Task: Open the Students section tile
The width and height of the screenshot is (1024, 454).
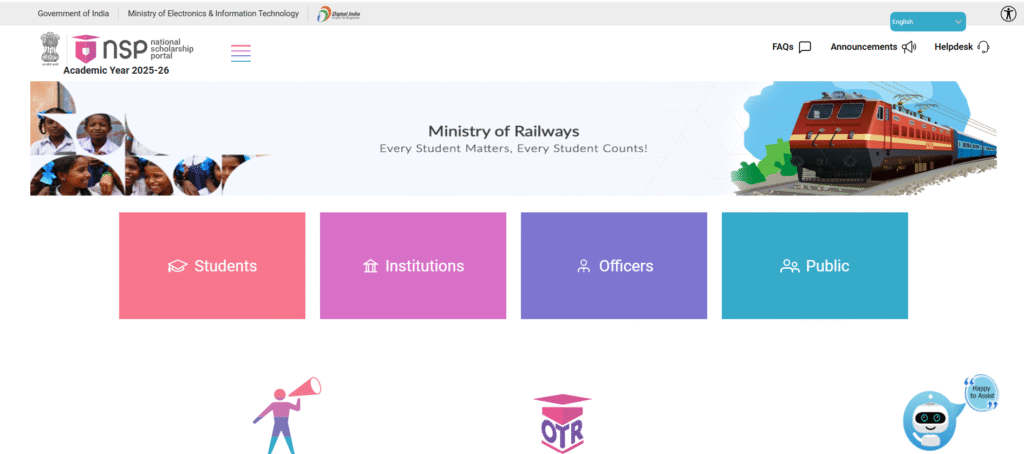Action: (x=212, y=266)
